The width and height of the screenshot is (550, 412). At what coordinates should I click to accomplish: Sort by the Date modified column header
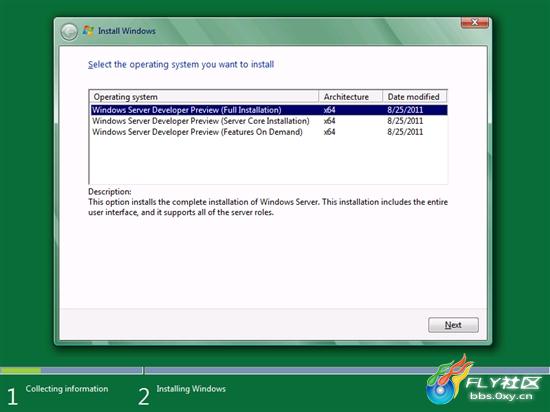point(415,97)
